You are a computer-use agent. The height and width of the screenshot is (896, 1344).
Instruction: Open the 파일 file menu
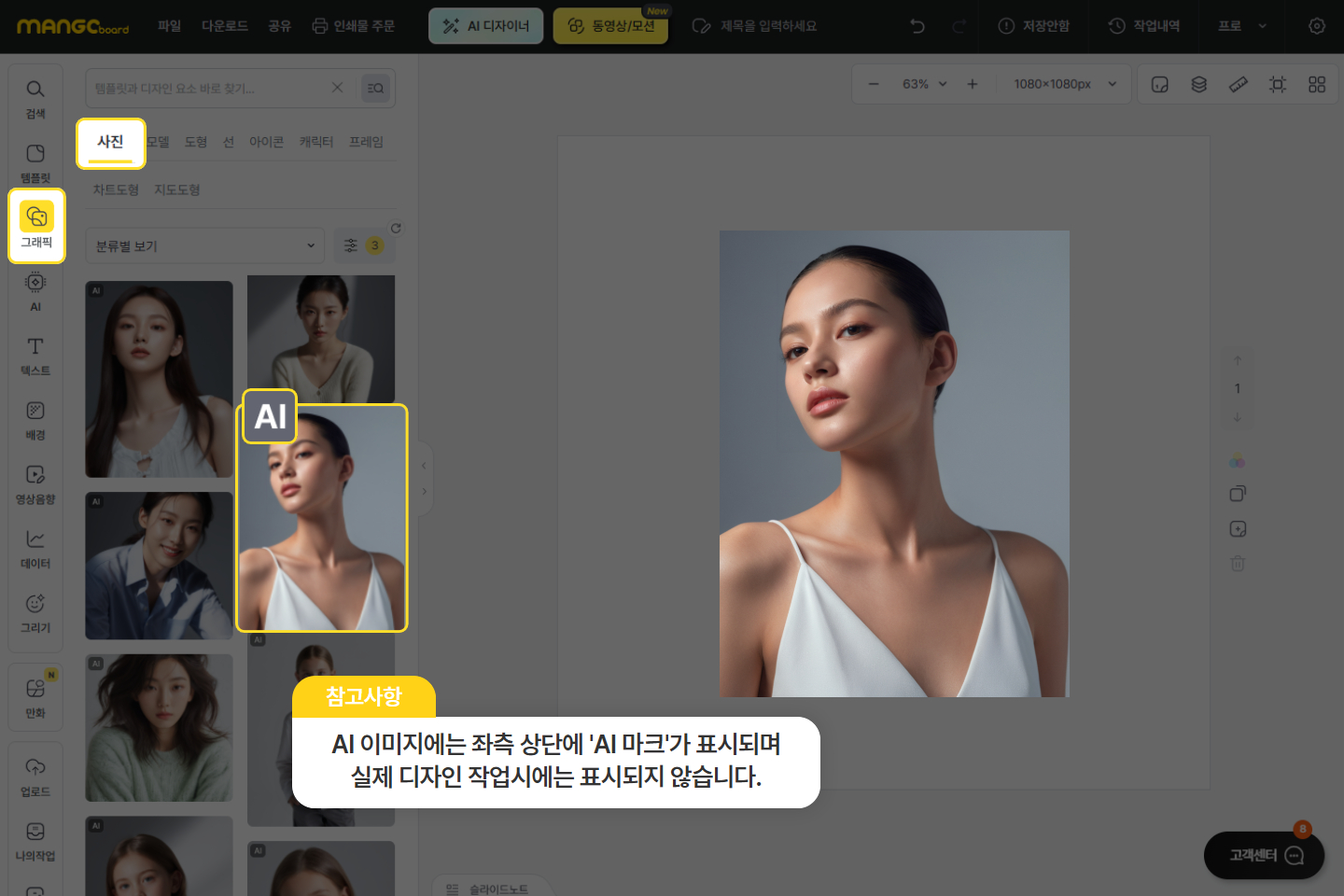[170, 26]
